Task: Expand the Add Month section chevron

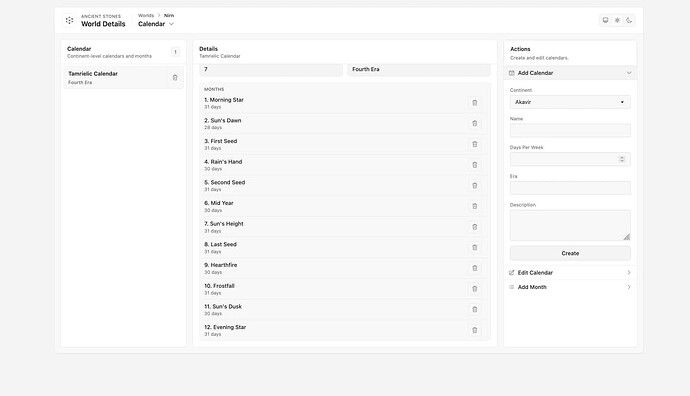Action: (629, 287)
